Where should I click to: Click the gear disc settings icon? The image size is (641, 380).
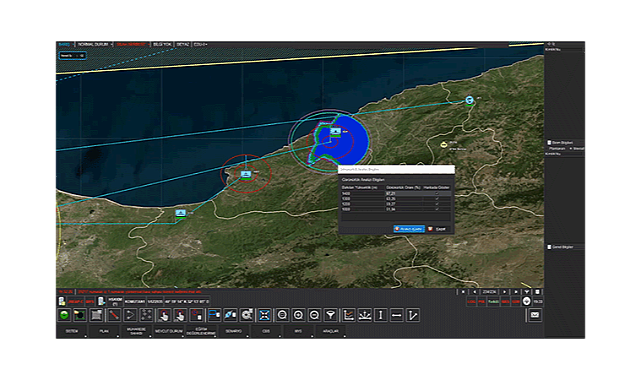[247, 315]
